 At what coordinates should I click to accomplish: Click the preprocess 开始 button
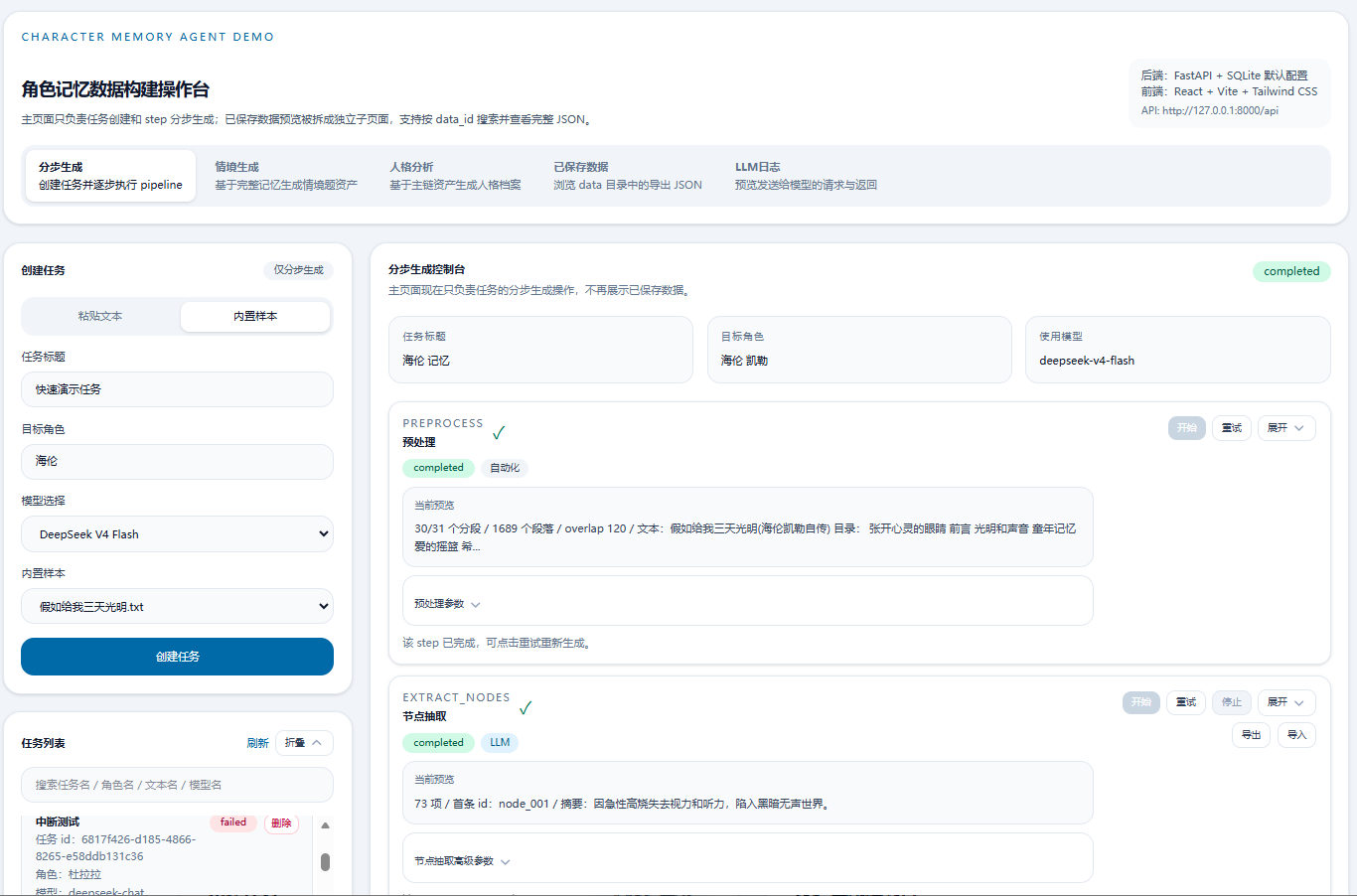[x=1186, y=428]
